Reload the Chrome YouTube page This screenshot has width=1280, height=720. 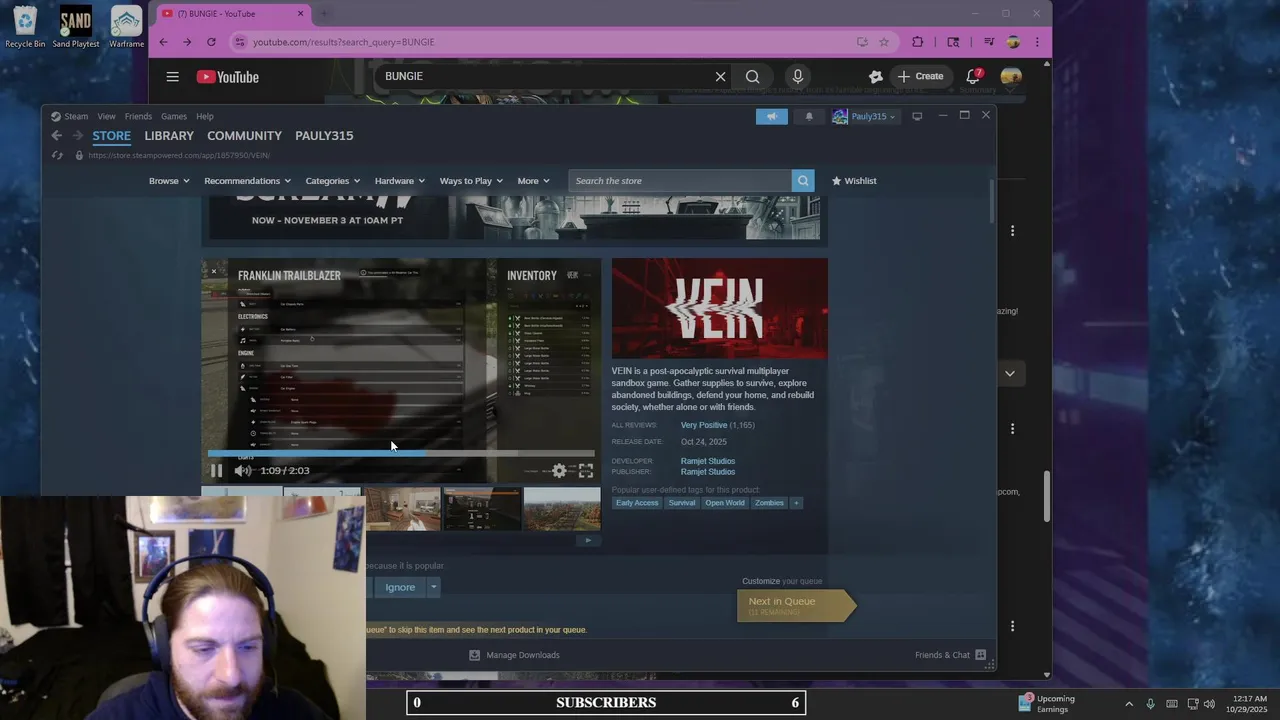211,42
